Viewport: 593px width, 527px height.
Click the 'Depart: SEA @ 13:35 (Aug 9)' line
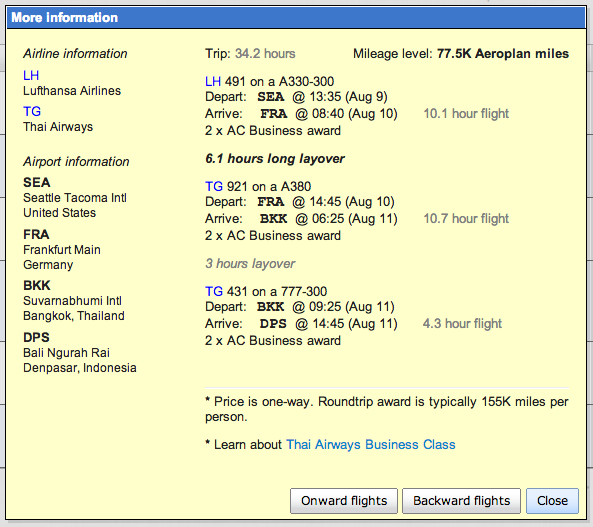click(x=296, y=97)
